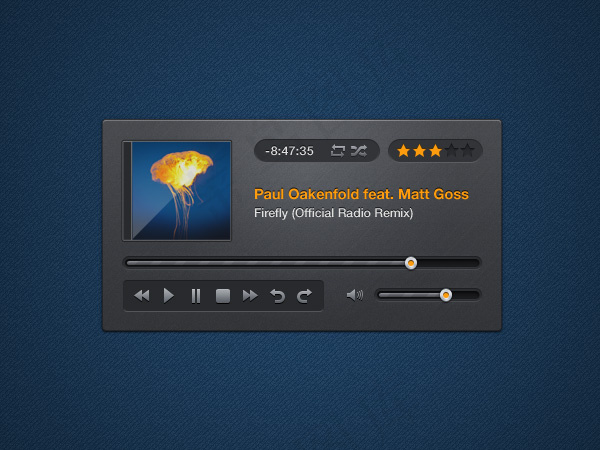Image resolution: width=600 pixels, height=450 pixels.
Task: Rate the track two stars
Action: click(x=419, y=151)
